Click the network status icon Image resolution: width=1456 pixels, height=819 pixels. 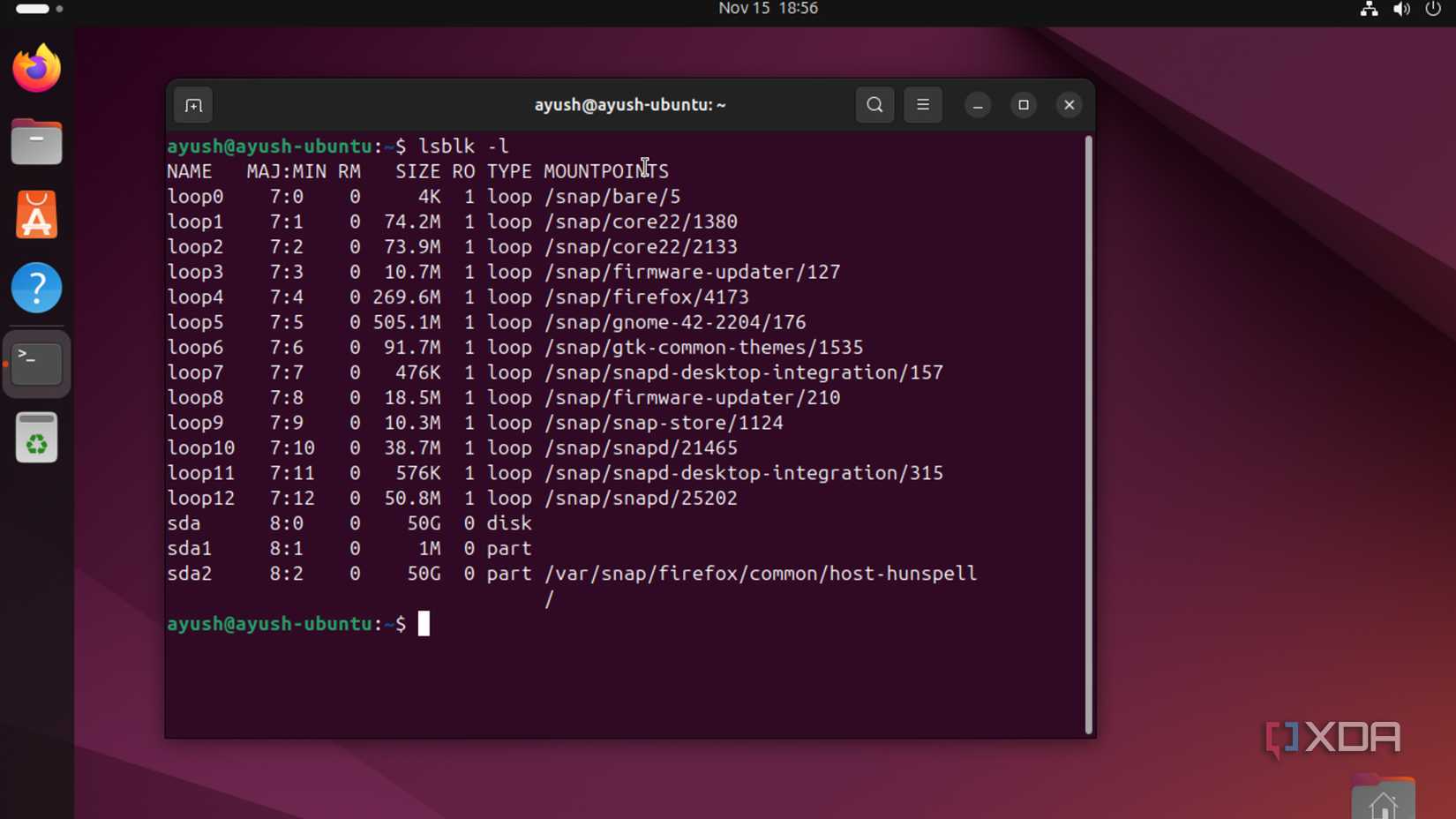click(x=1369, y=9)
